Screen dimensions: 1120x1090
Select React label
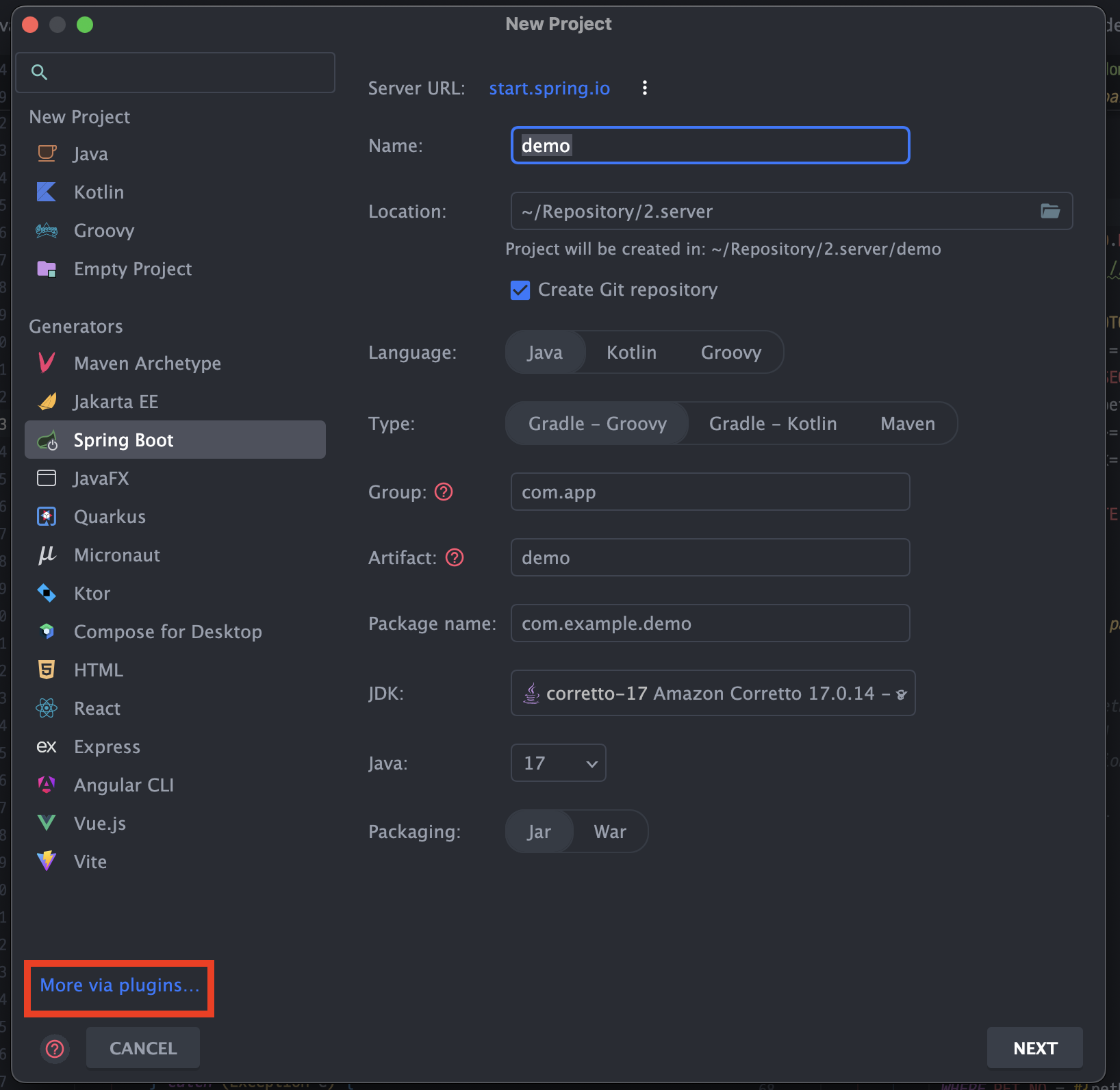[x=97, y=708]
